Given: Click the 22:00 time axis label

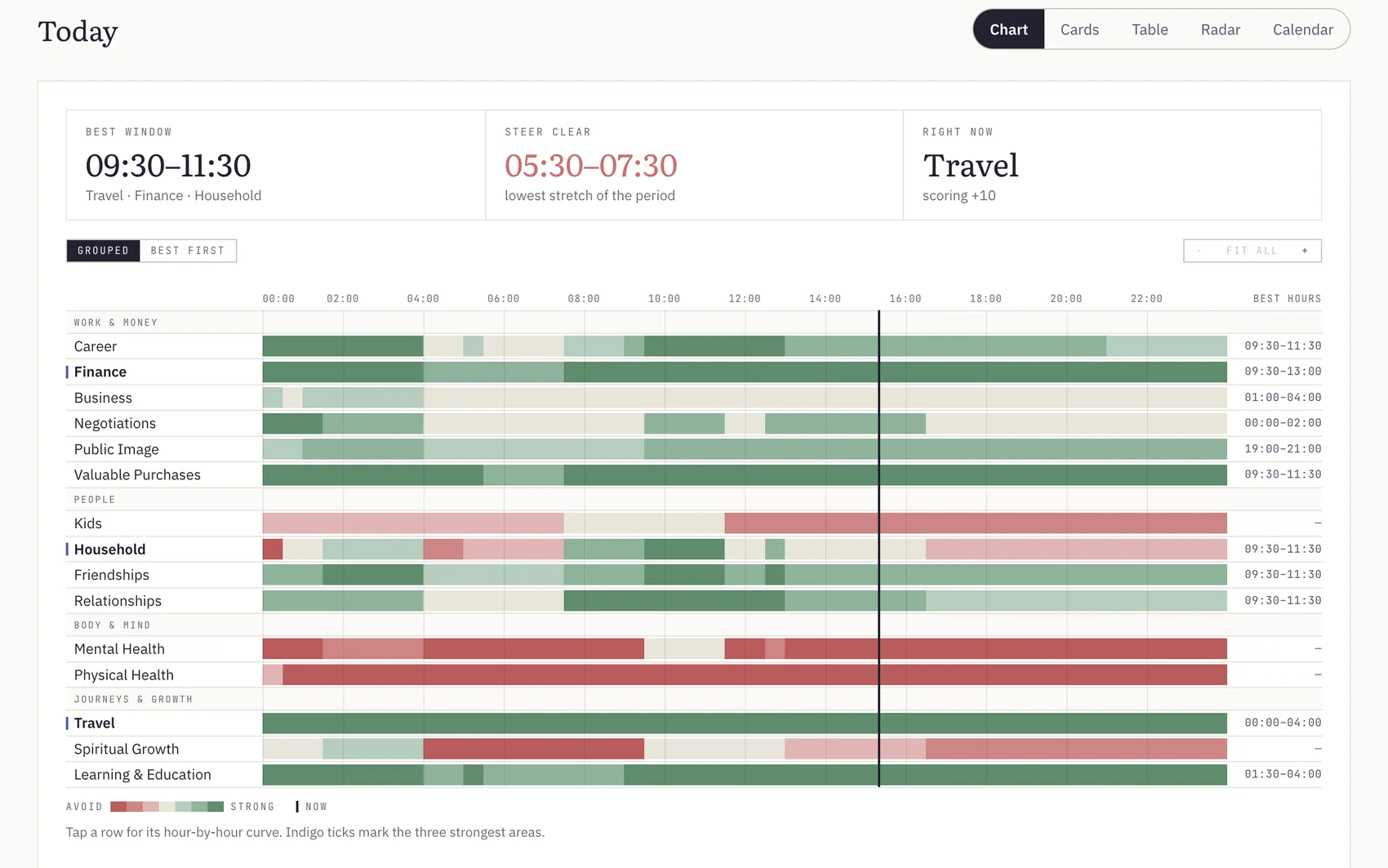Looking at the screenshot, I should [x=1146, y=299].
